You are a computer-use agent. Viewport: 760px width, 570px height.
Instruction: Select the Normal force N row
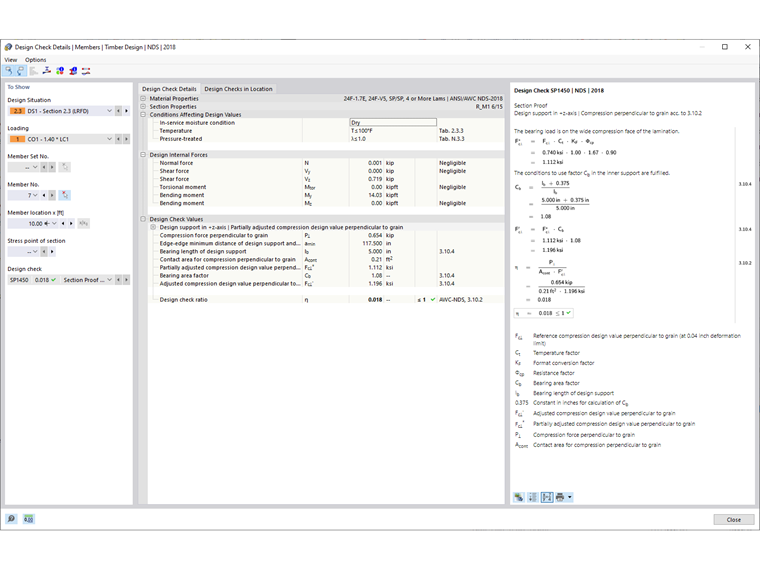(326, 163)
